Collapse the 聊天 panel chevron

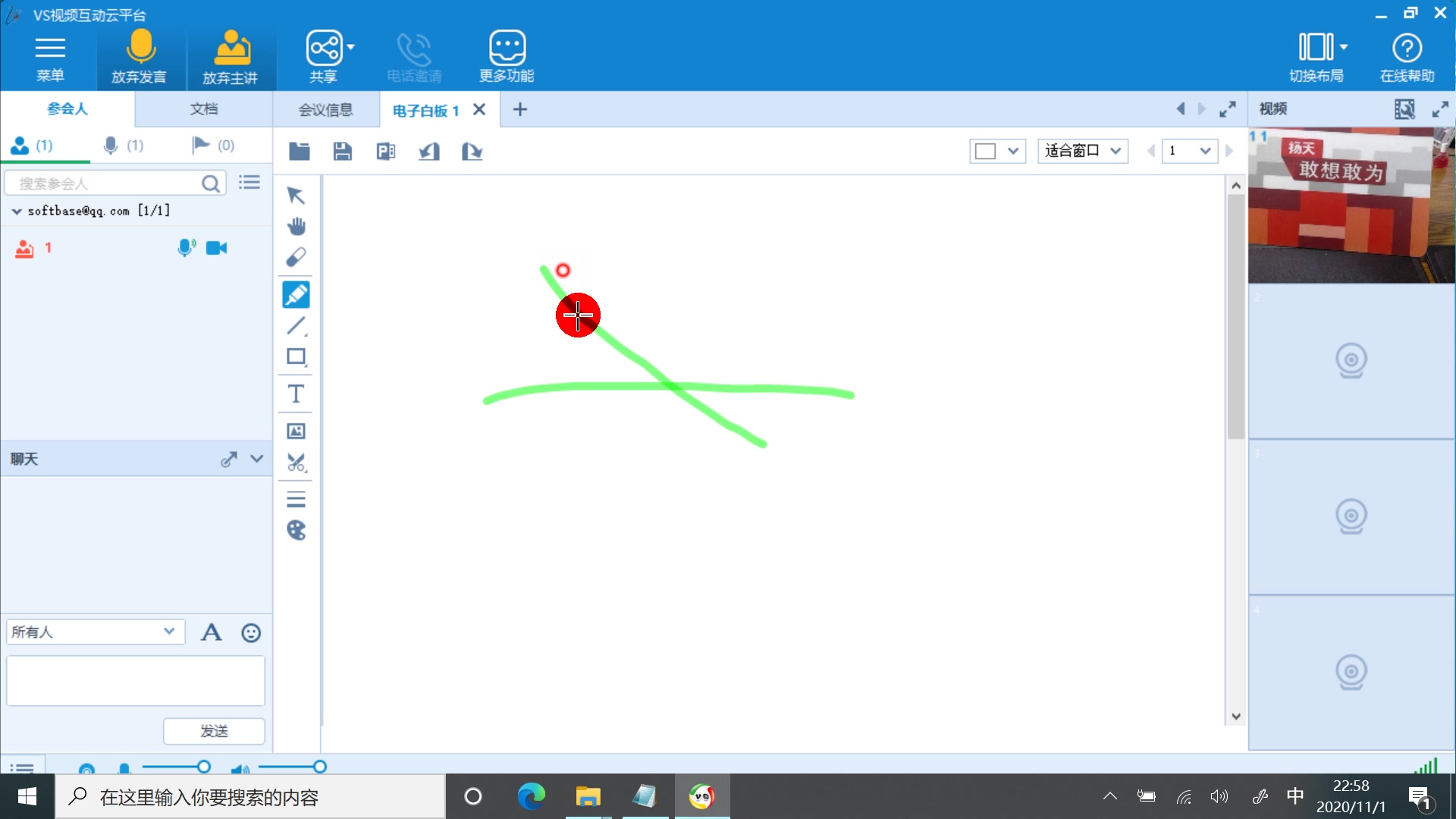coord(257,459)
